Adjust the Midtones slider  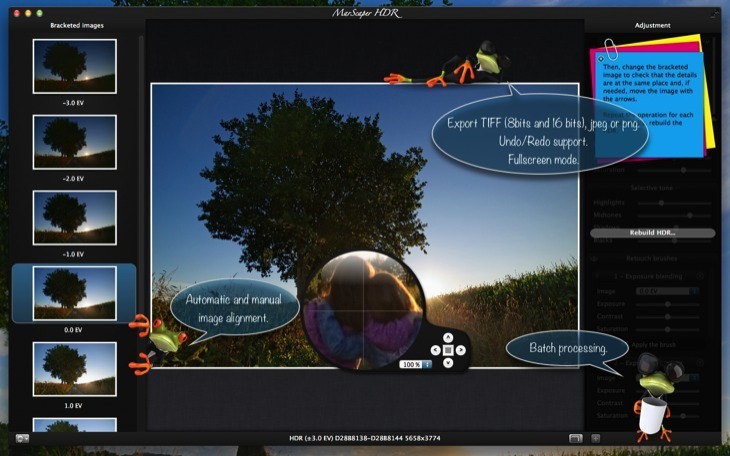point(674,216)
